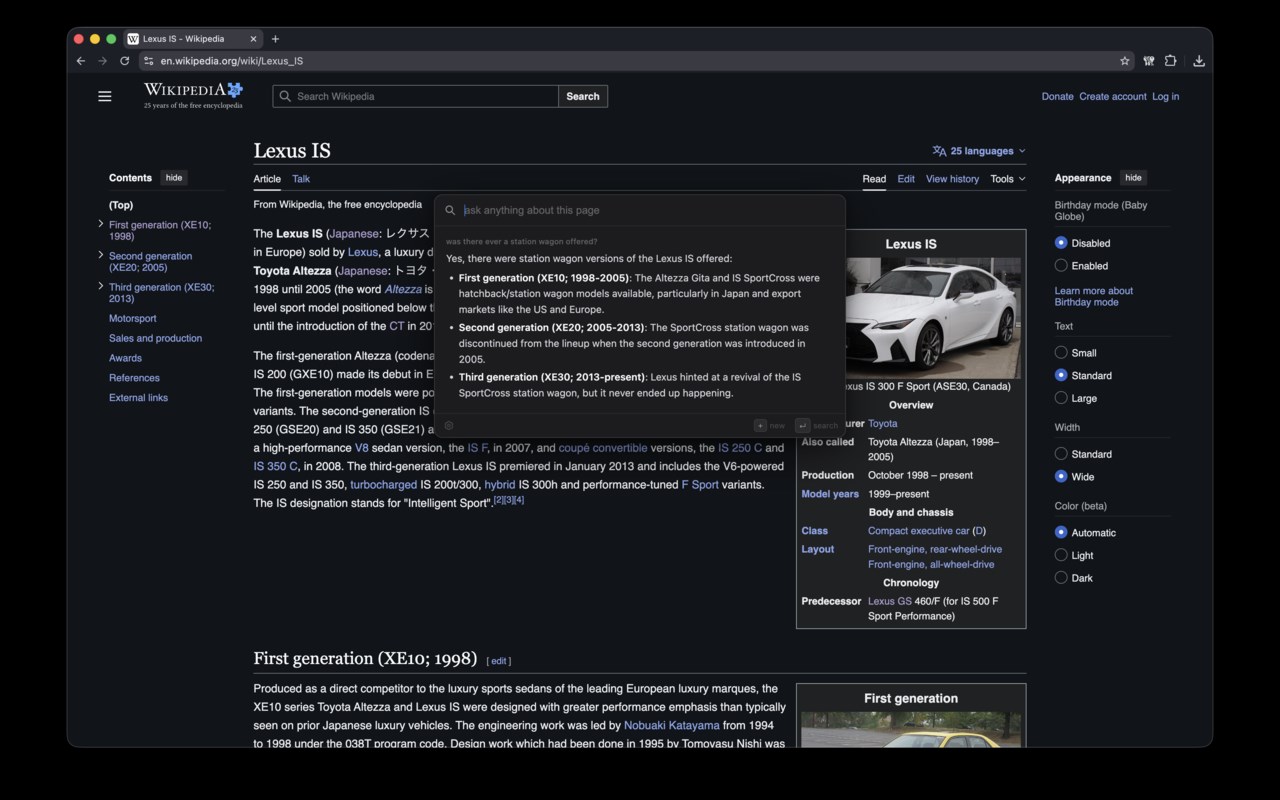
Task: Switch to the Talk tab
Action: 301,179
